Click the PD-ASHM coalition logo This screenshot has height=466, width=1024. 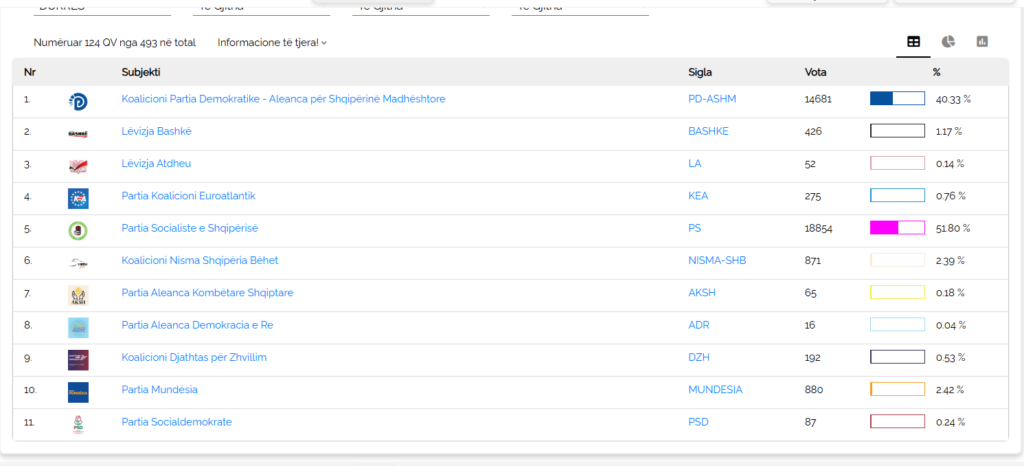78,100
